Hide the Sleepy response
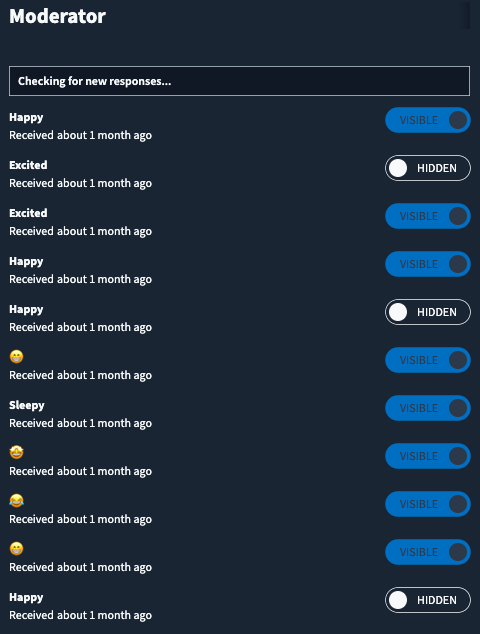480x634 pixels. [428, 408]
